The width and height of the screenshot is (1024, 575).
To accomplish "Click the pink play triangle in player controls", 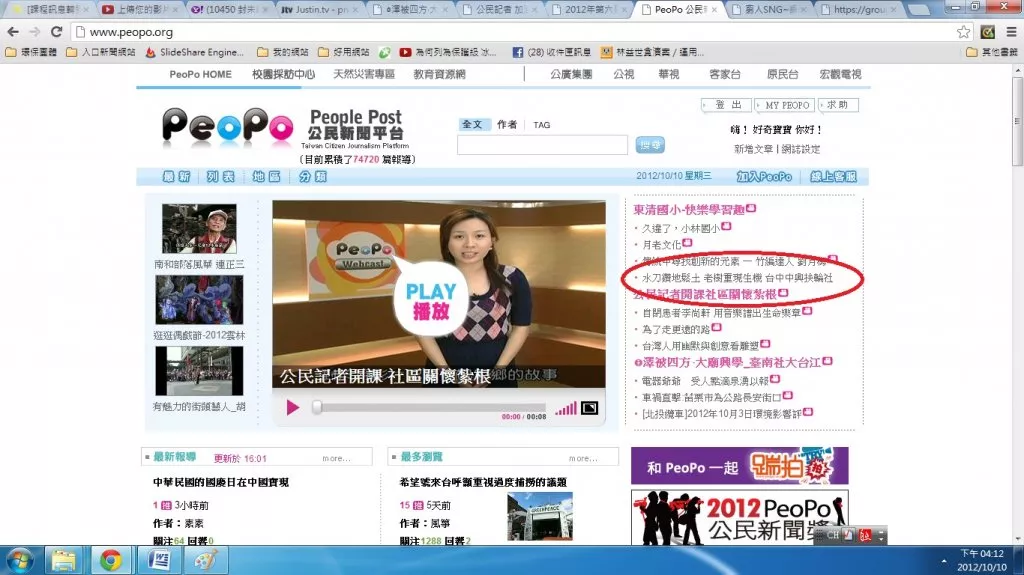I will click(x=293, y=408).
